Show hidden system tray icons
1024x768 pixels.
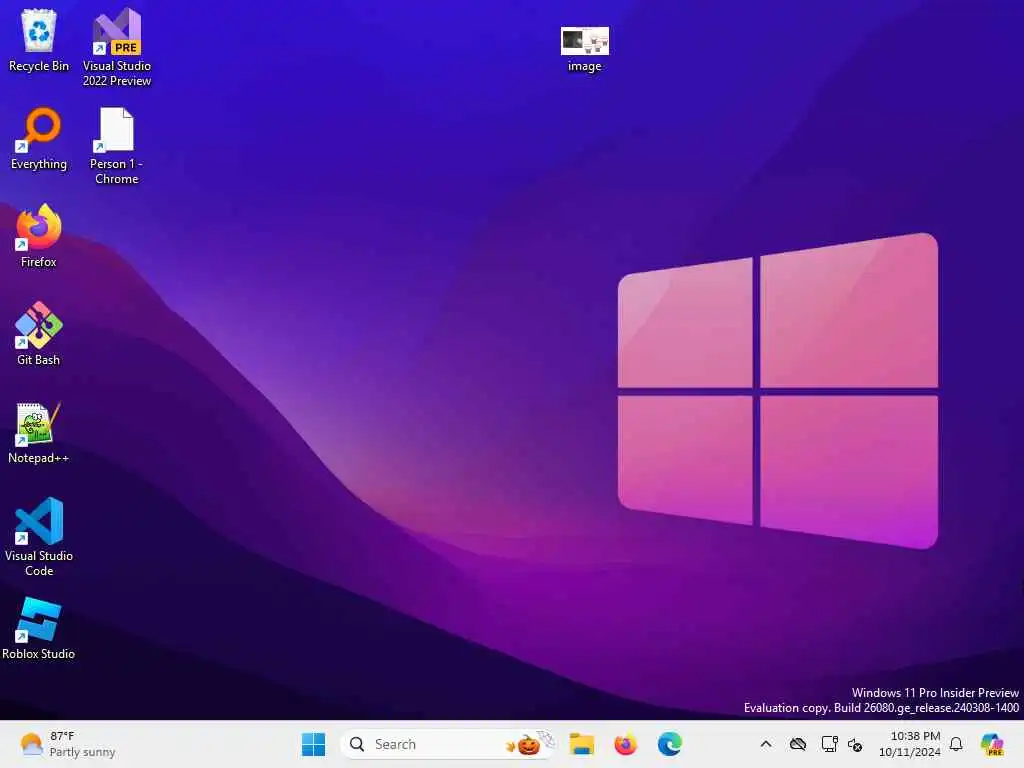(766, 744)
